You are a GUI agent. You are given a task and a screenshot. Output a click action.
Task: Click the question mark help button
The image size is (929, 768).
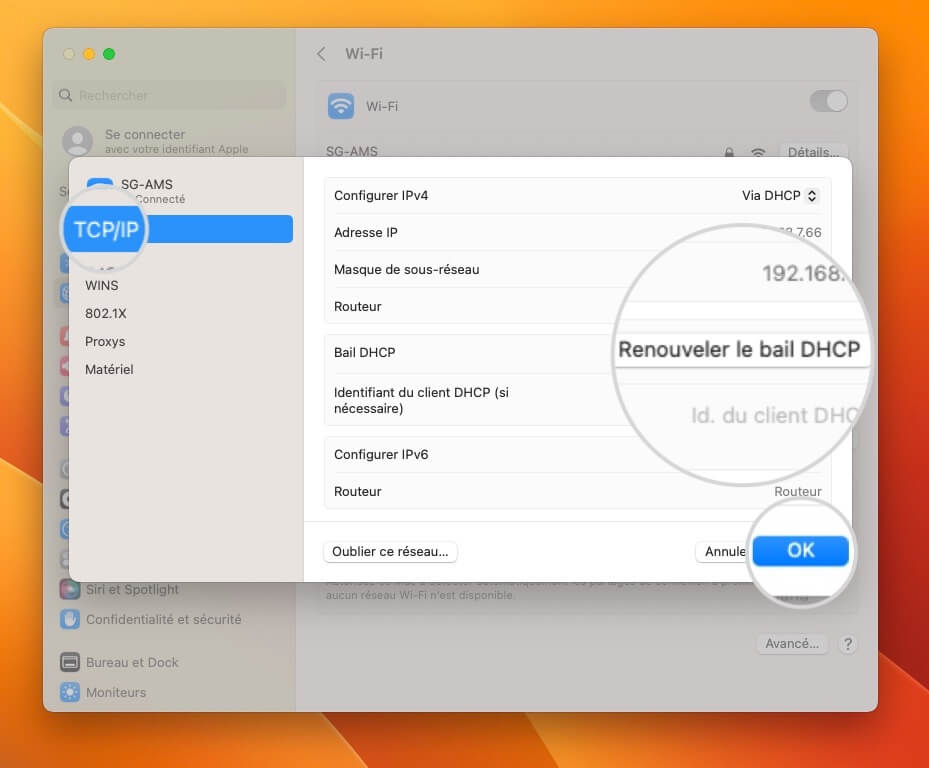point(848,644)
